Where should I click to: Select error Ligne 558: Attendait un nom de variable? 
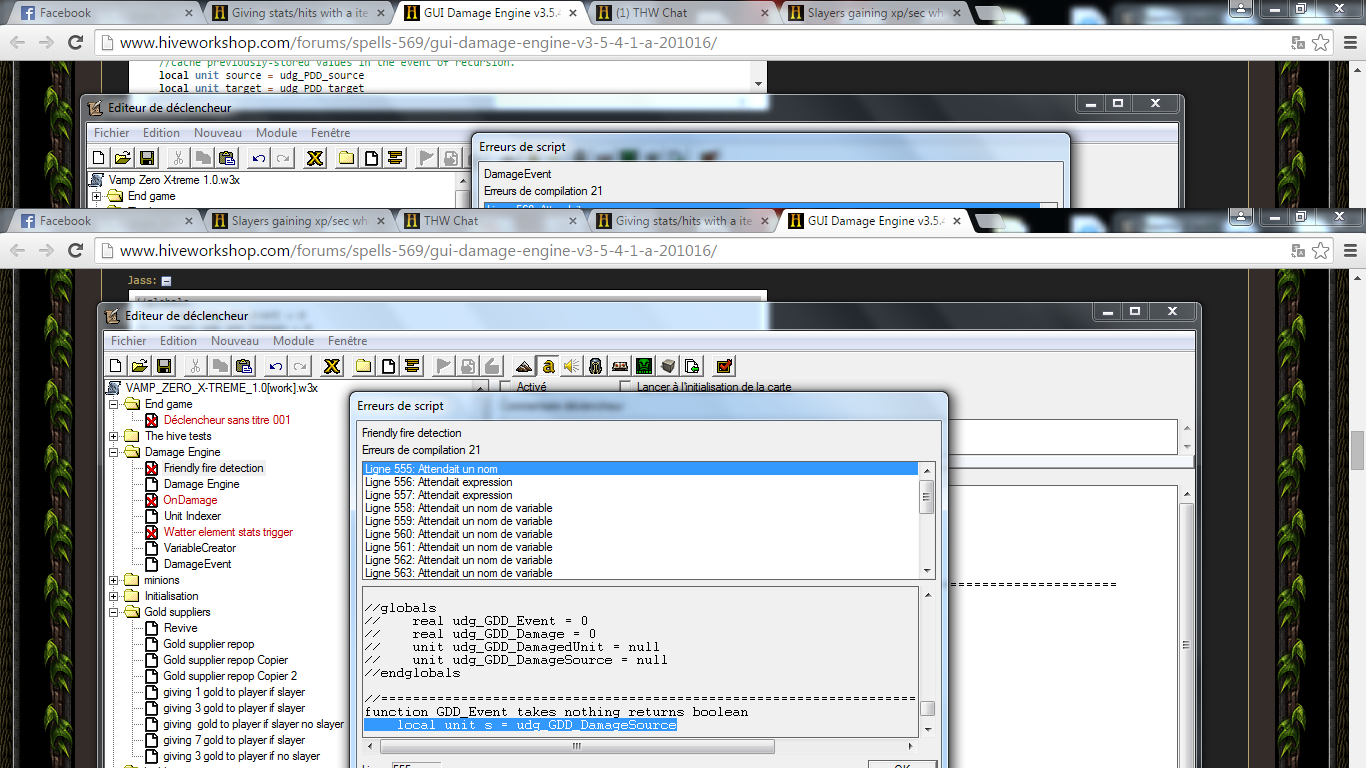pos(640,508)
